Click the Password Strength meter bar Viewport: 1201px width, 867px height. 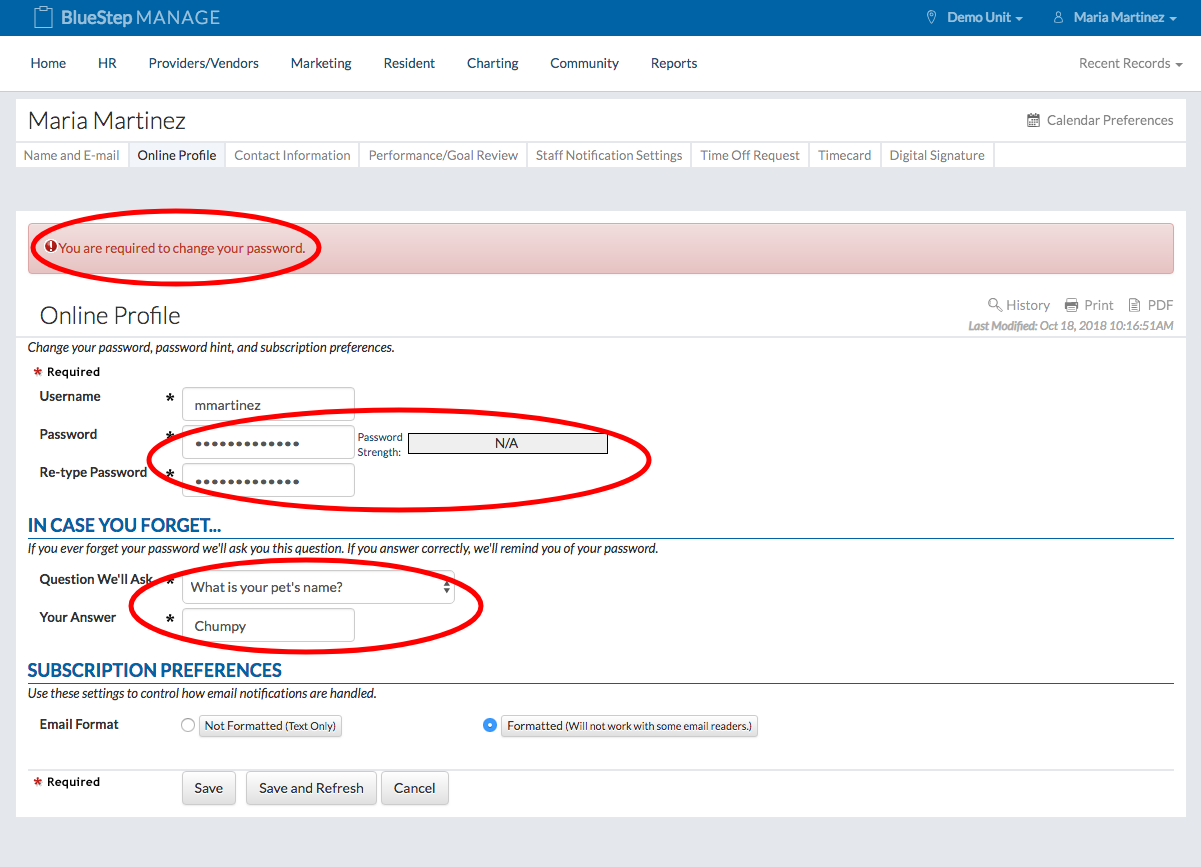[507, 443]
